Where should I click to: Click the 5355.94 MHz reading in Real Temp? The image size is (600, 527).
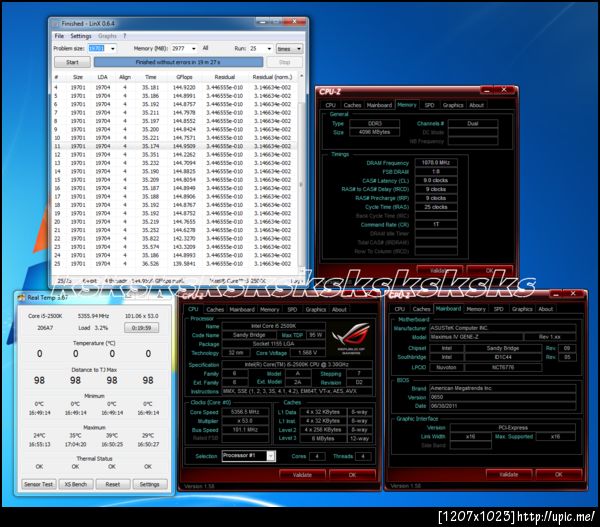93,316
